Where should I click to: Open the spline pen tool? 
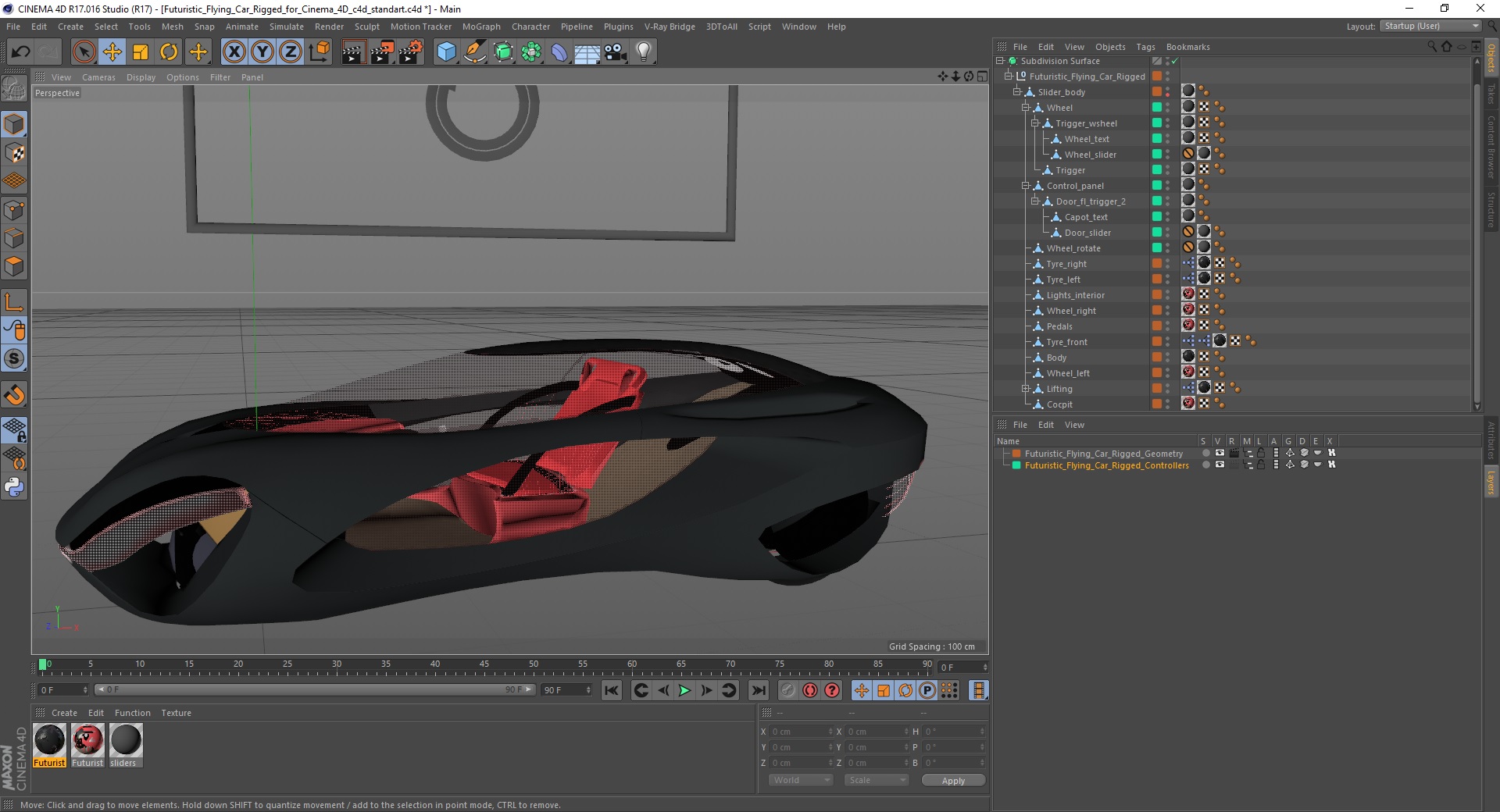tap(474, 52)
